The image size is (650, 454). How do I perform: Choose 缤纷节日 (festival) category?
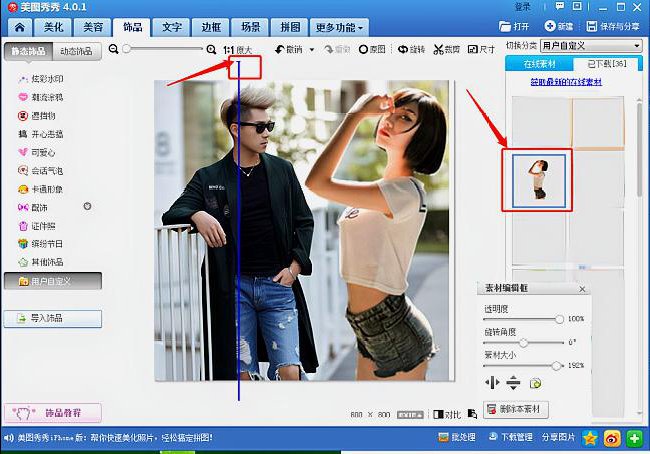point(41,244)
